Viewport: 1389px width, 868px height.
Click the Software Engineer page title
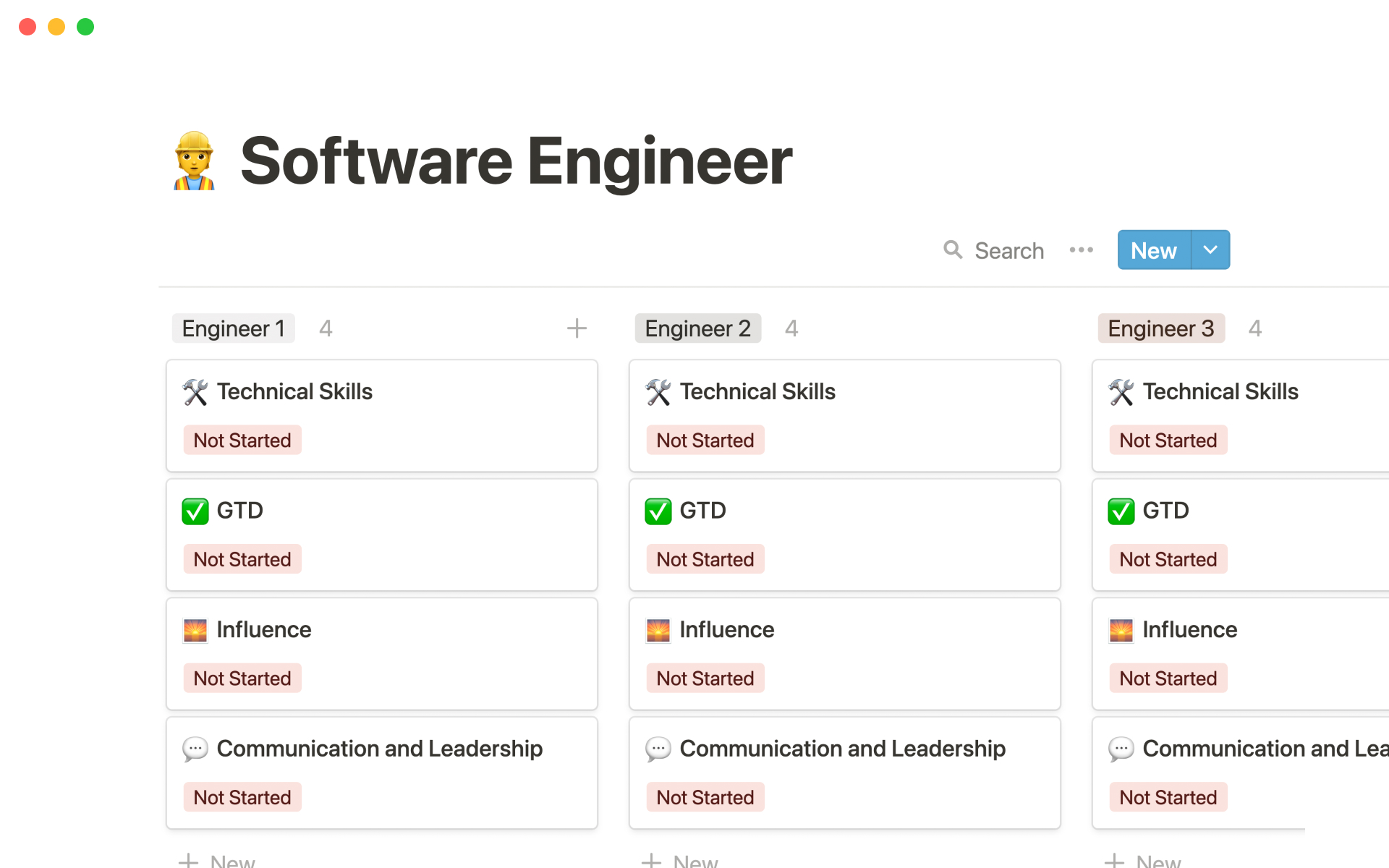click(516, 161)
